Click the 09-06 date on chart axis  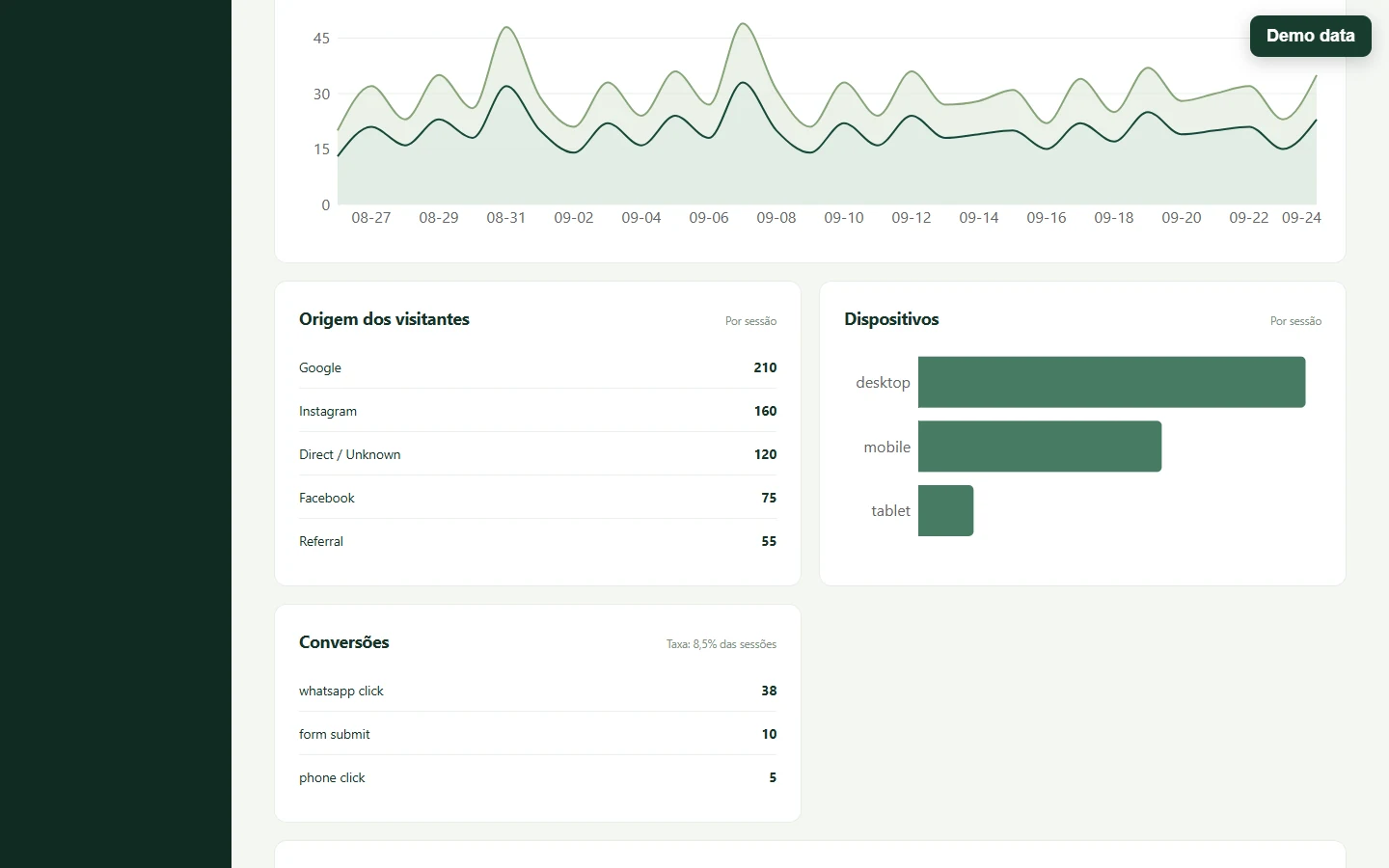point(709,218)
